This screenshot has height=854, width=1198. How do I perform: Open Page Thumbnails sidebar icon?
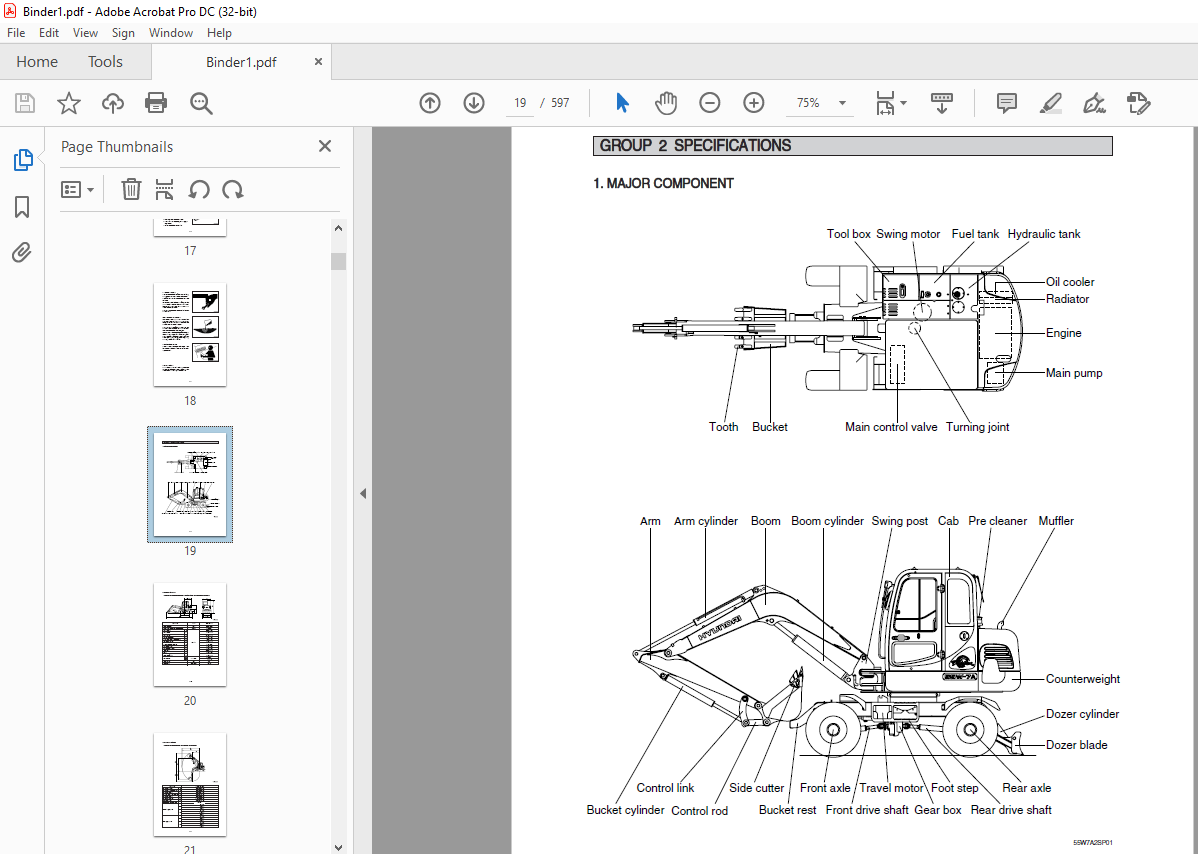click(23, 160)
